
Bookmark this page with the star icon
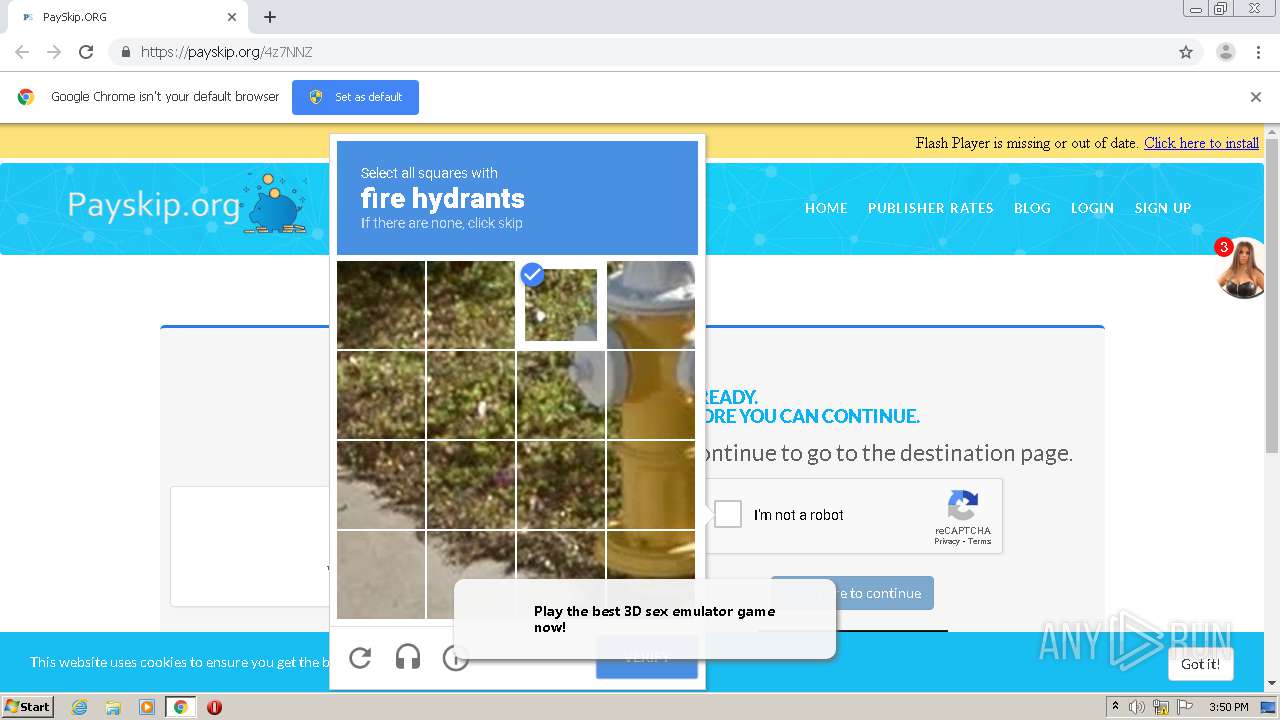click(1186, 52)
